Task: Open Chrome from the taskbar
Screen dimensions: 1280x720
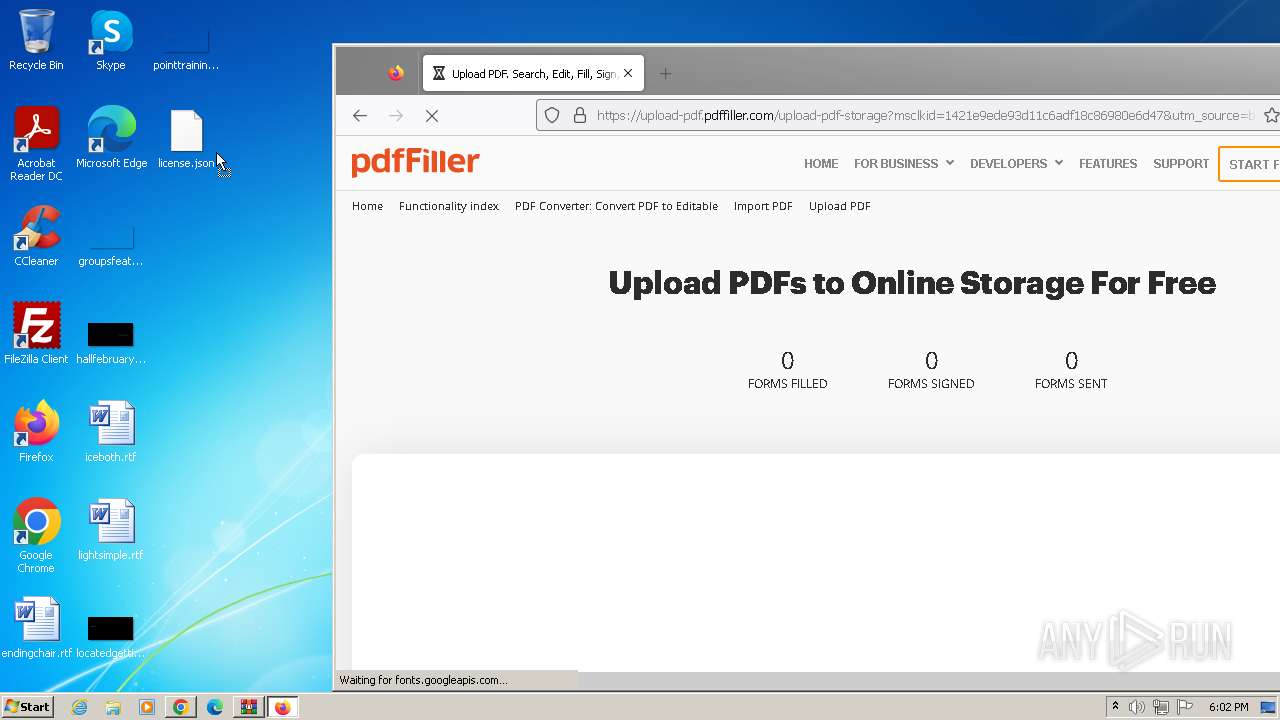Action: 181,707
